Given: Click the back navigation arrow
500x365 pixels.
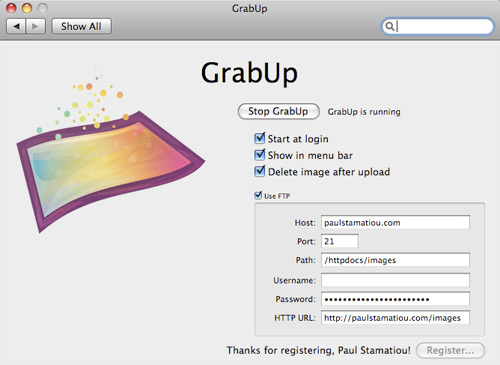Looking at the screenshot, I should [16, 26].
